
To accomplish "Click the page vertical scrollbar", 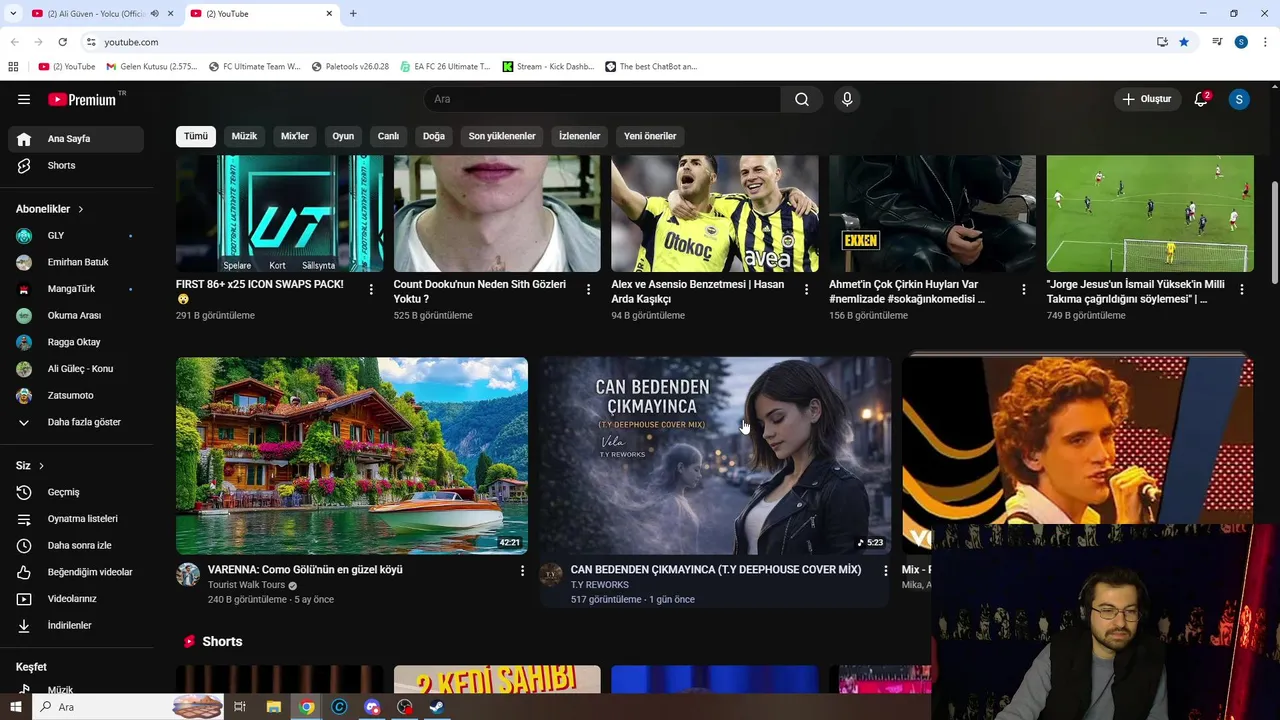I will coord(1274,232).
